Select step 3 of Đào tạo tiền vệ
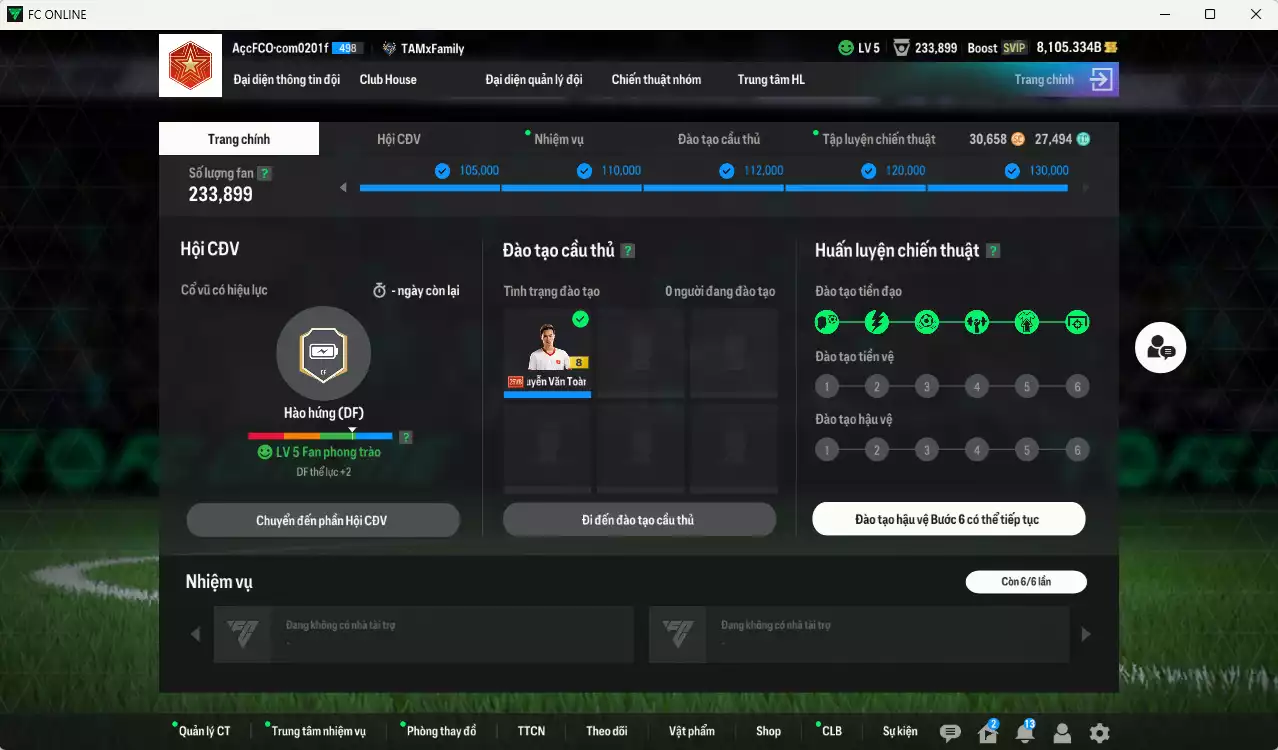The height and width of the screenshot is (750, 1278). [926, 387]
